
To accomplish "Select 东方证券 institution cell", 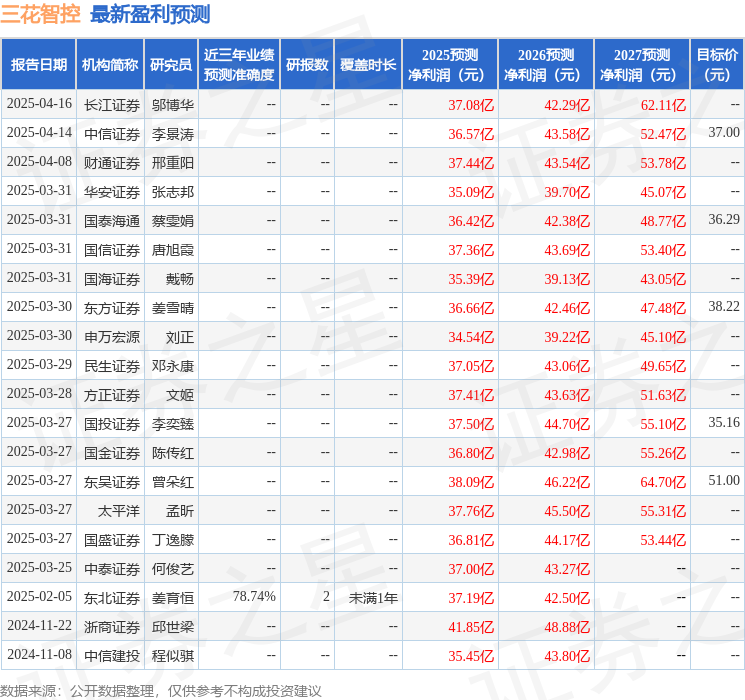I will tap(112, 308).
